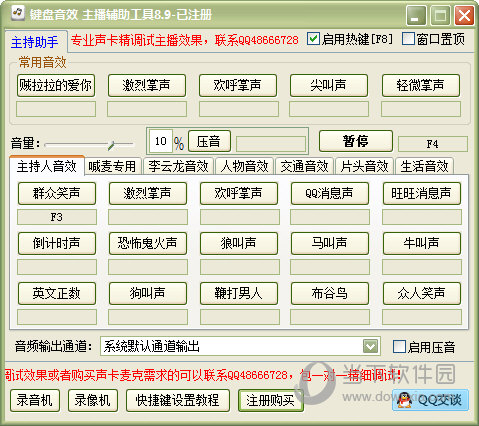The height and width of the screenshot is (426, 479).
Task: Play 狼叫声 sound effect
Action: [x=239, y=243]
